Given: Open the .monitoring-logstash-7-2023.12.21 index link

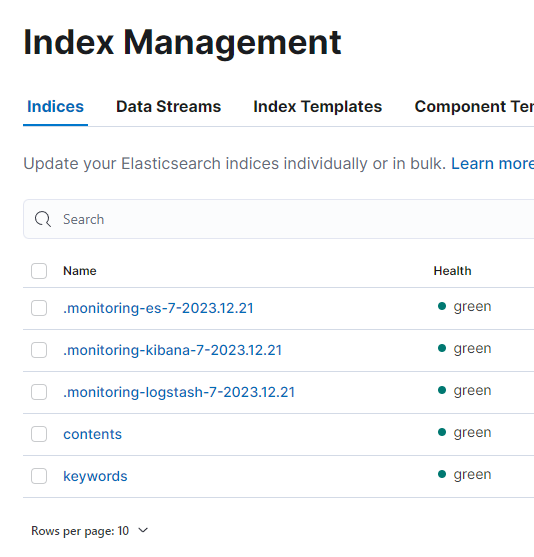Looking at the screenshot, I should (x=179, y=392).
